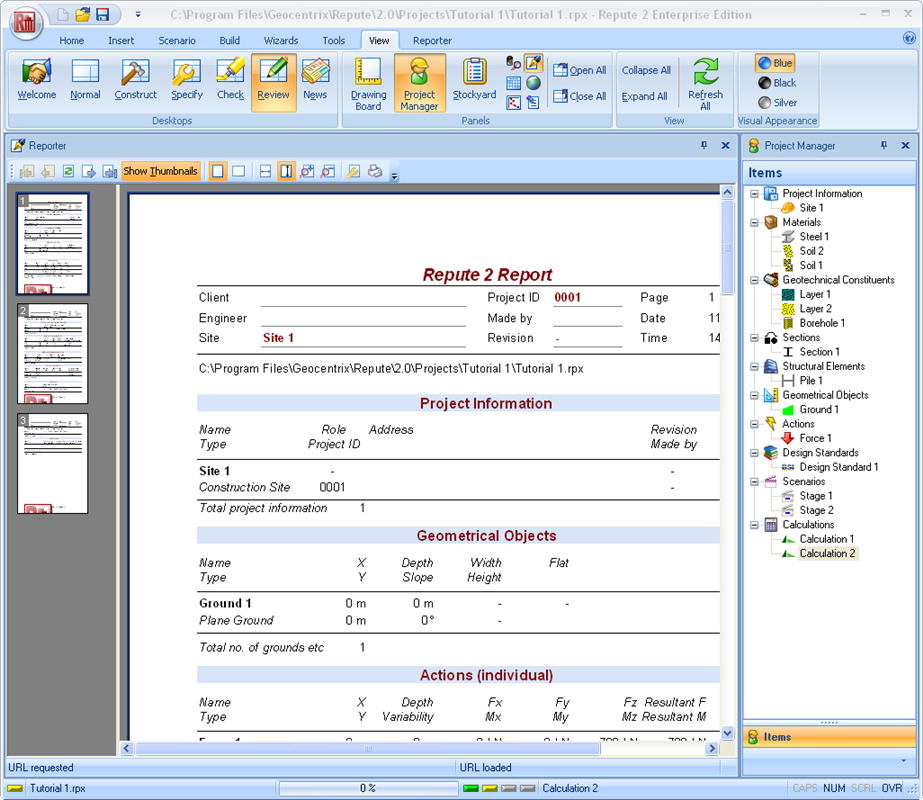
Task: Toggle portrait page layout button
Action: point(218,171)
